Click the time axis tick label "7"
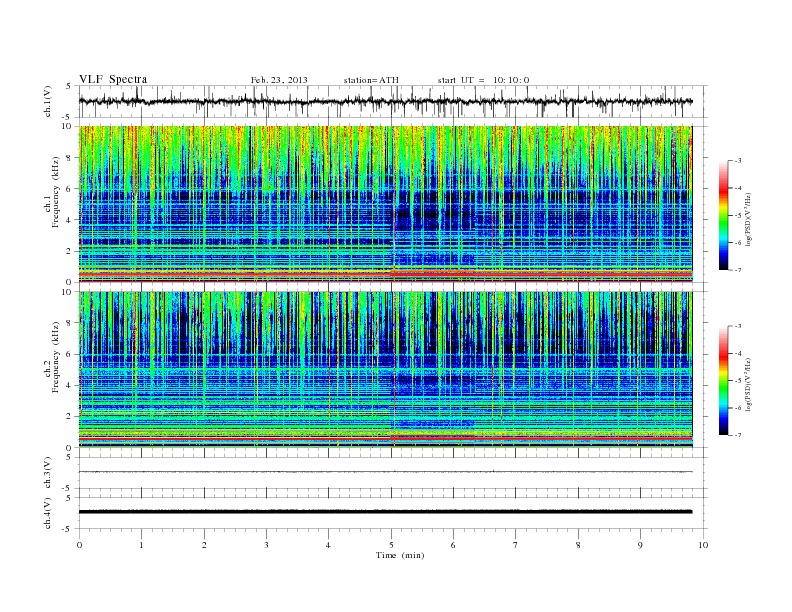Image resolution: width=792 pixels, height=612 pixels. tap(516, 545)
